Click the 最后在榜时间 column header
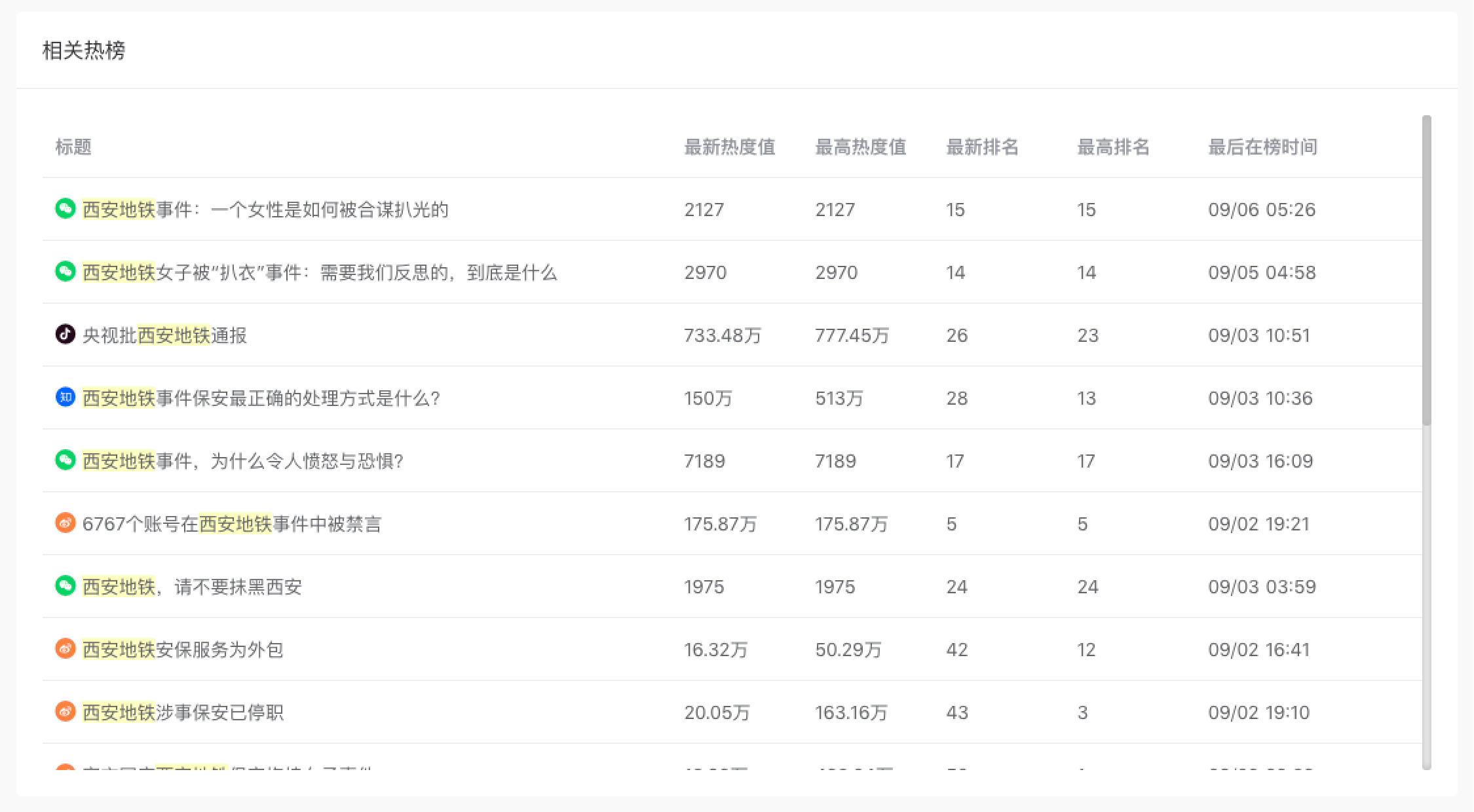 point(1262,147)
